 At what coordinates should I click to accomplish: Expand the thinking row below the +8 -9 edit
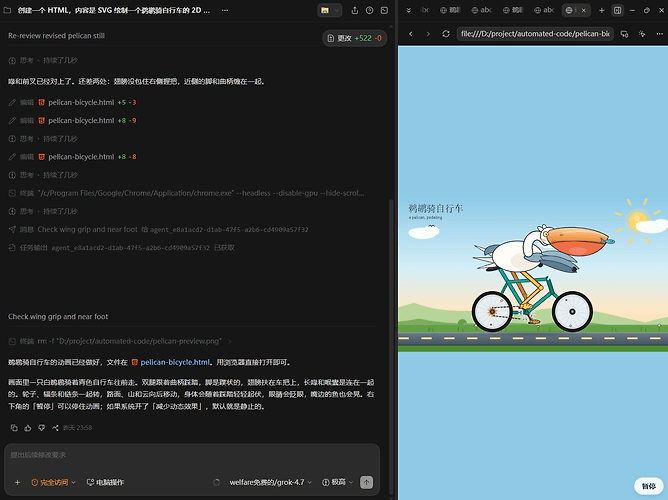43,139
